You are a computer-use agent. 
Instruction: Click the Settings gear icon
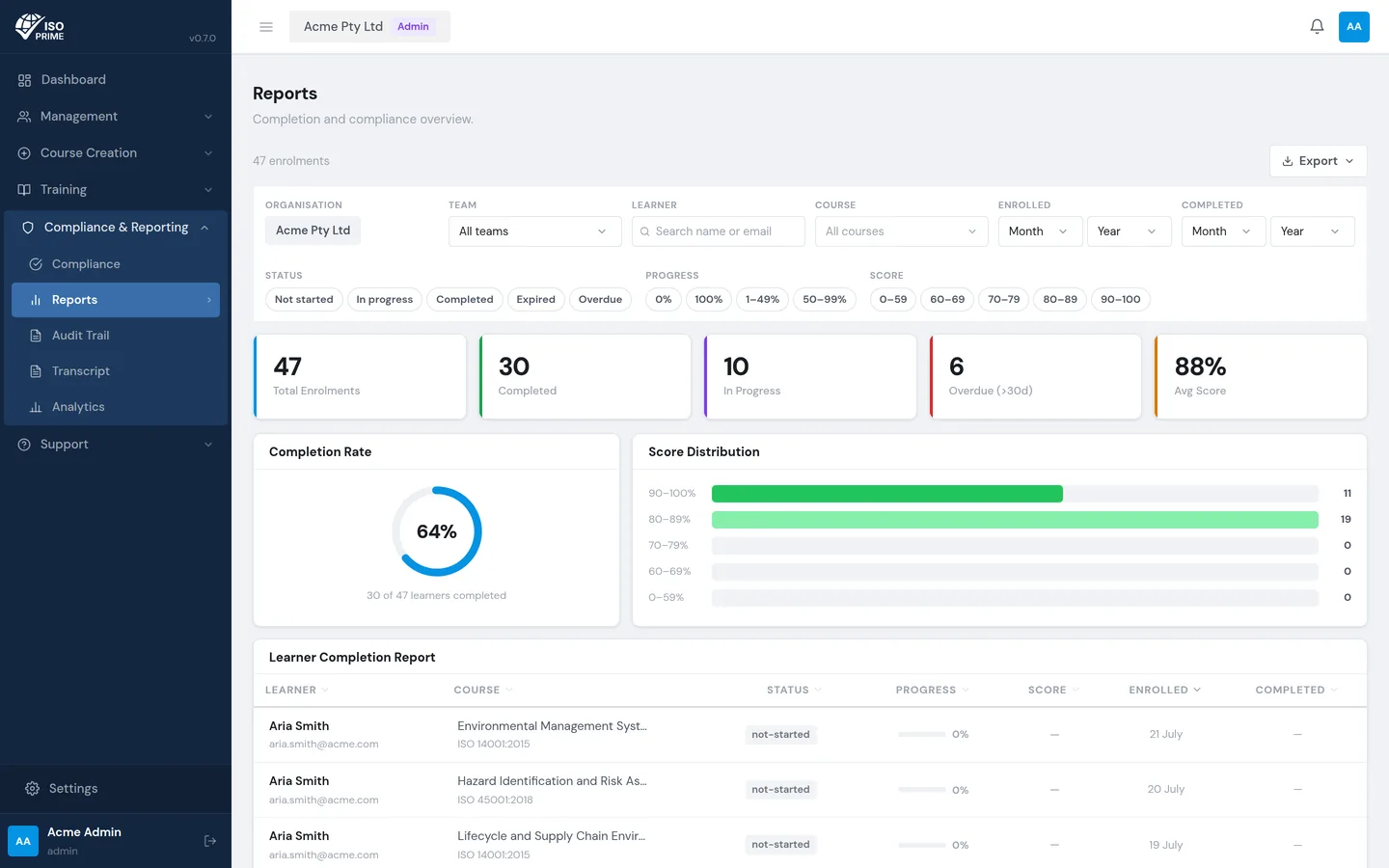coord(32,789)
